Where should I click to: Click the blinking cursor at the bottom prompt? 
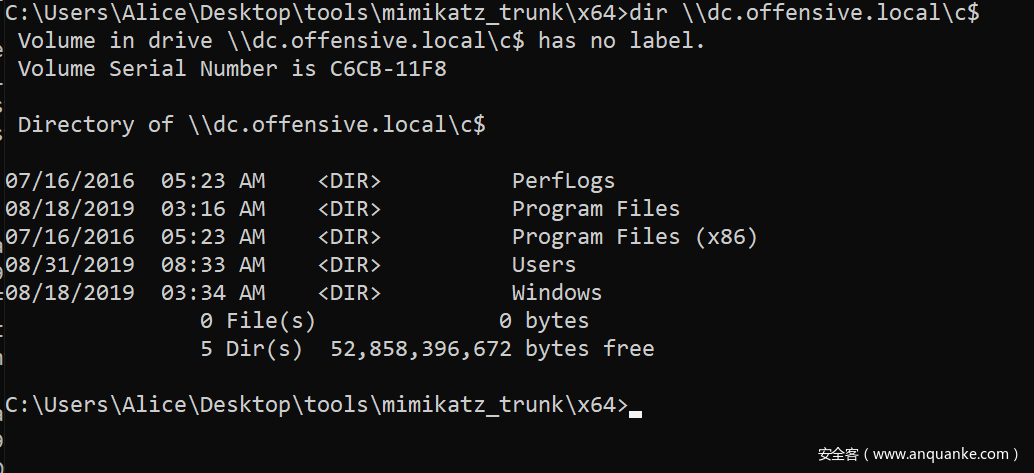635,412
